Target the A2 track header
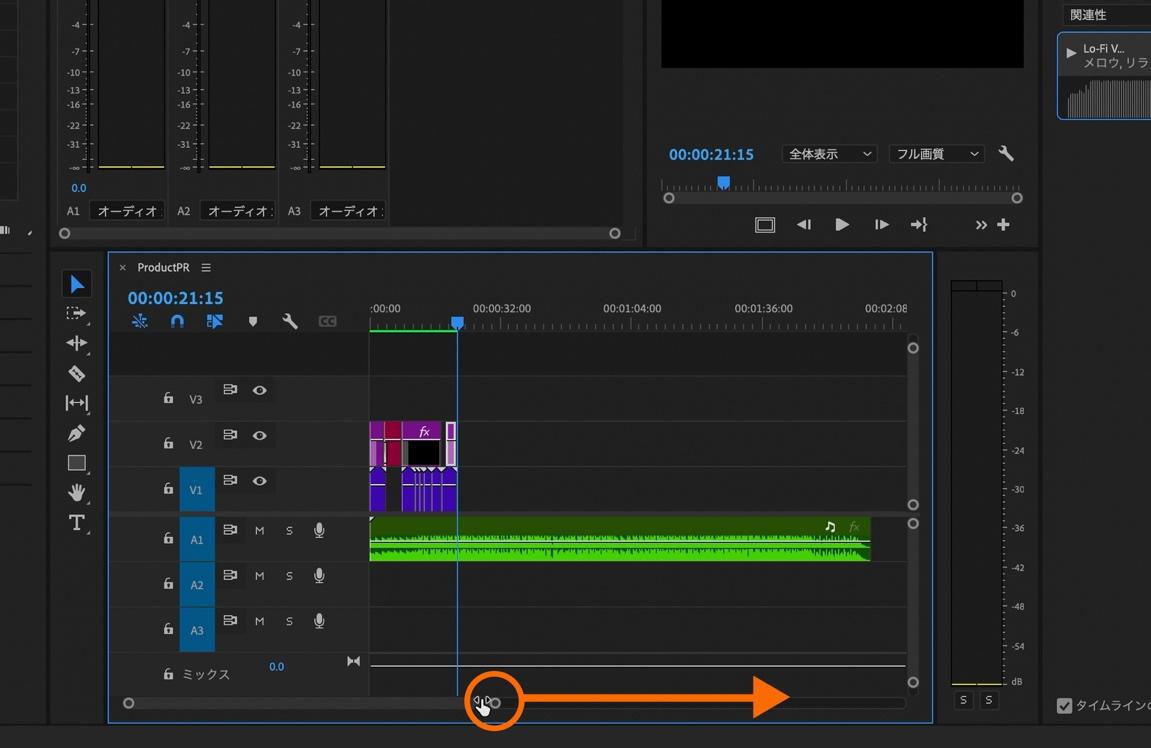 click(197, 584)
